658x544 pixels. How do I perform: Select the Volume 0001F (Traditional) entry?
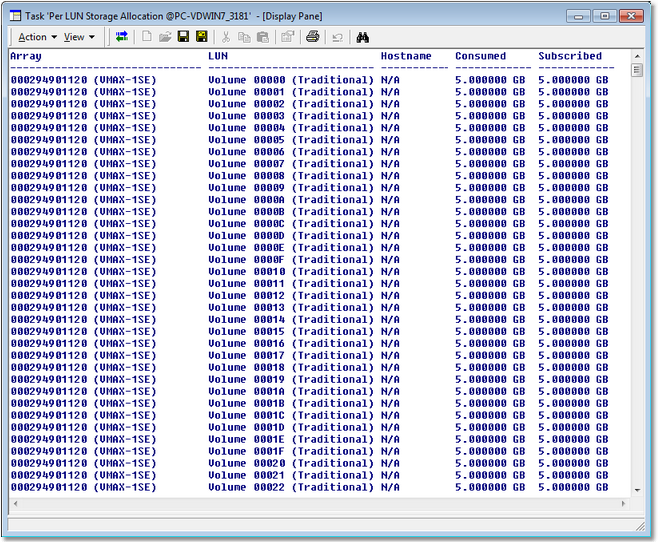pyautogui.click(x=290, y=451)
